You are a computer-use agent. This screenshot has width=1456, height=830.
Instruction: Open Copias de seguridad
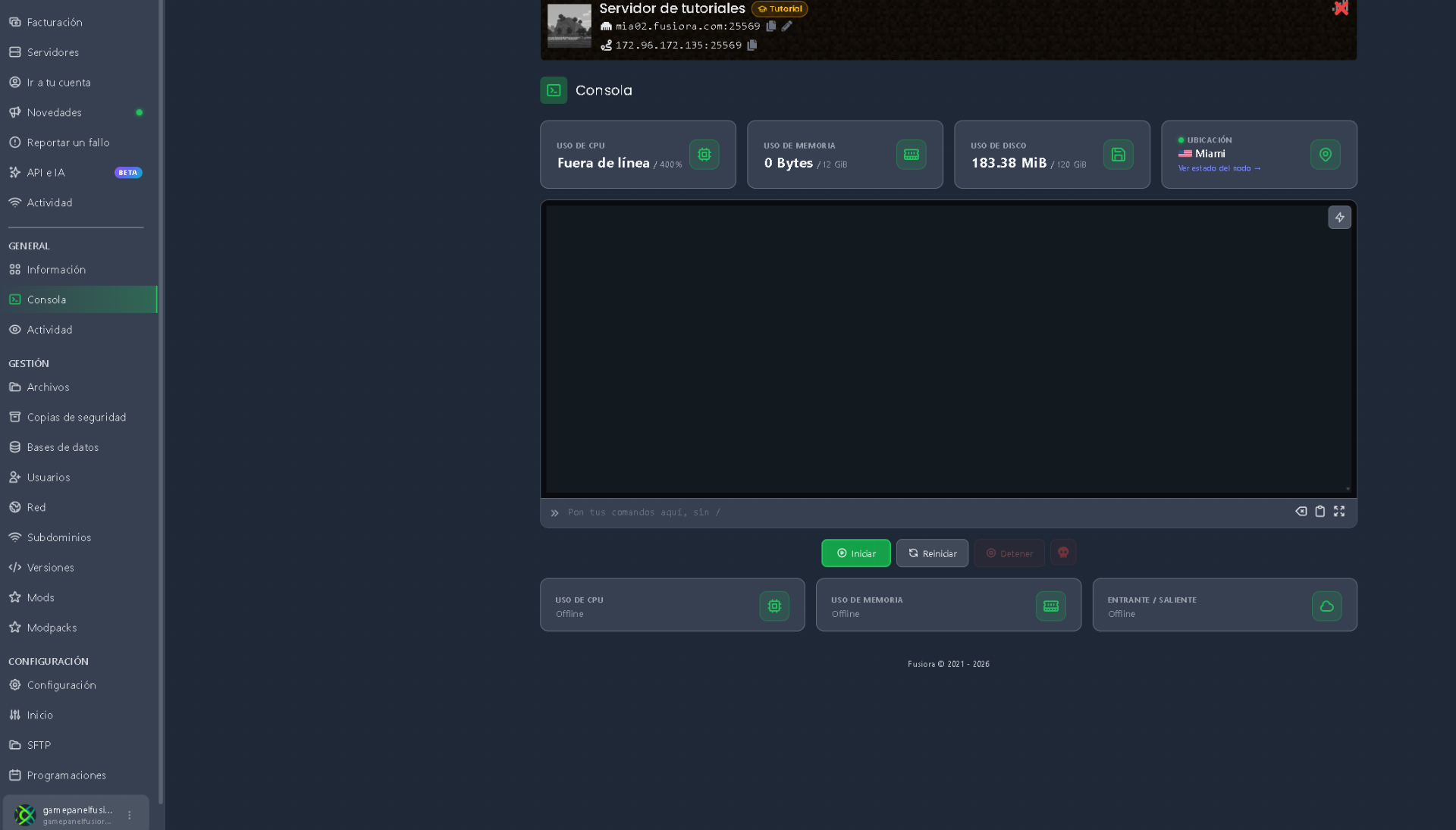coord(76,418)
